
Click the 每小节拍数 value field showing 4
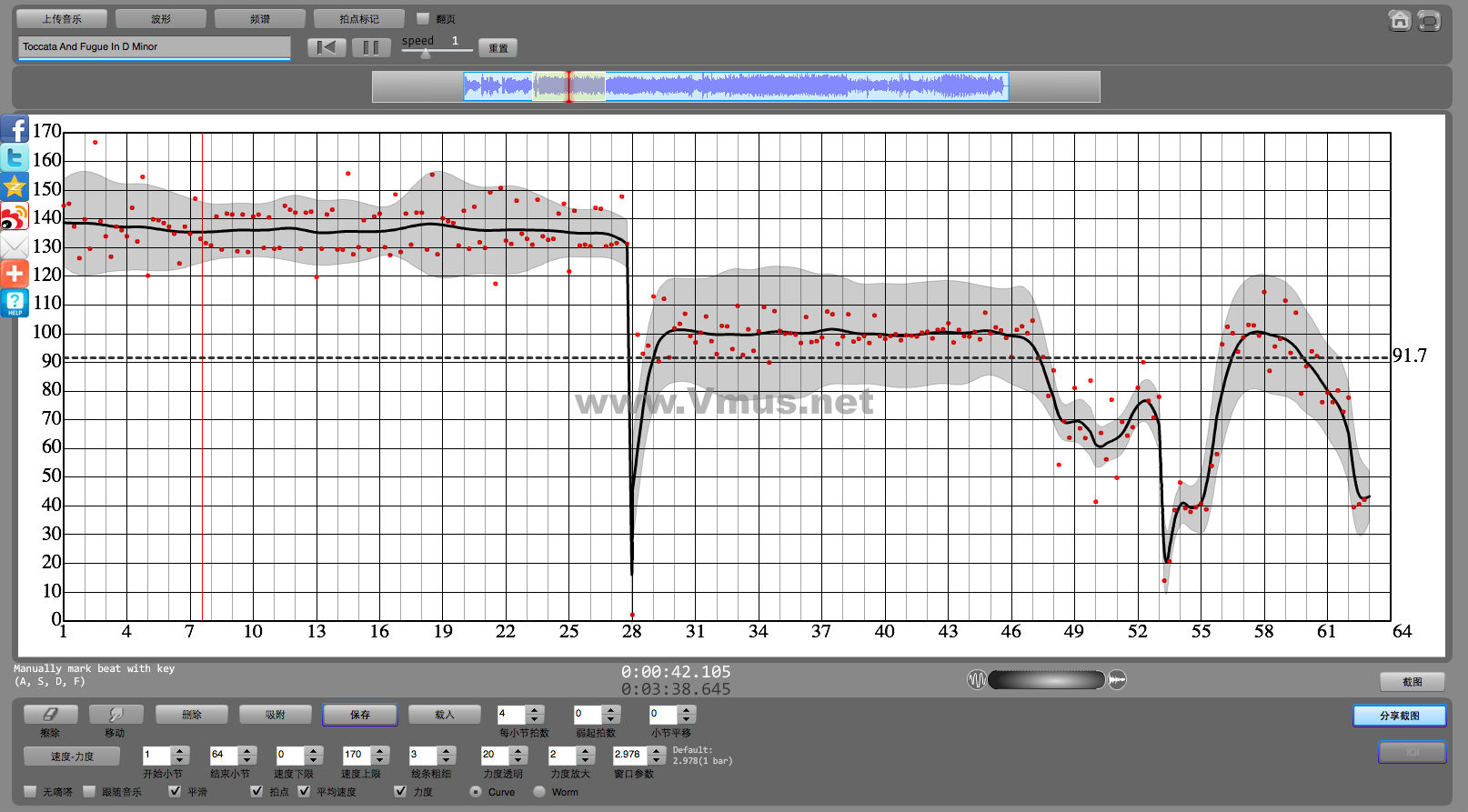point(512,714)
